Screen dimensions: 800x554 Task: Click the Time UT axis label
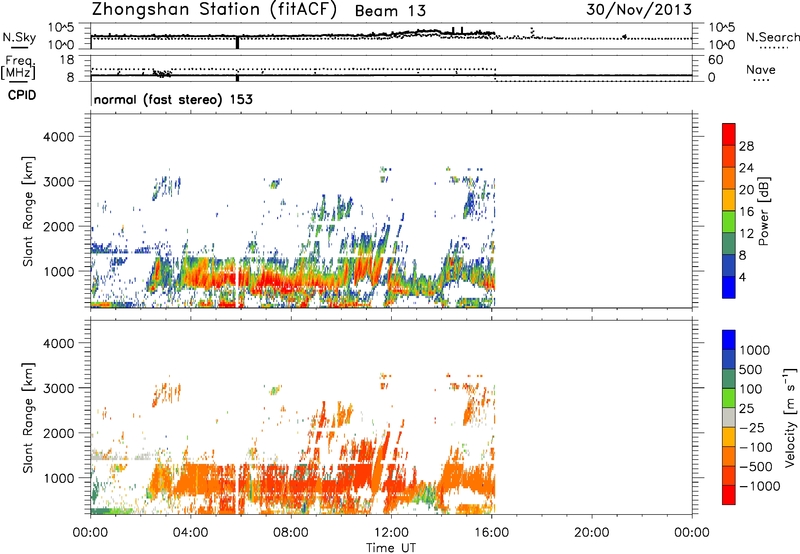(391, 548)
